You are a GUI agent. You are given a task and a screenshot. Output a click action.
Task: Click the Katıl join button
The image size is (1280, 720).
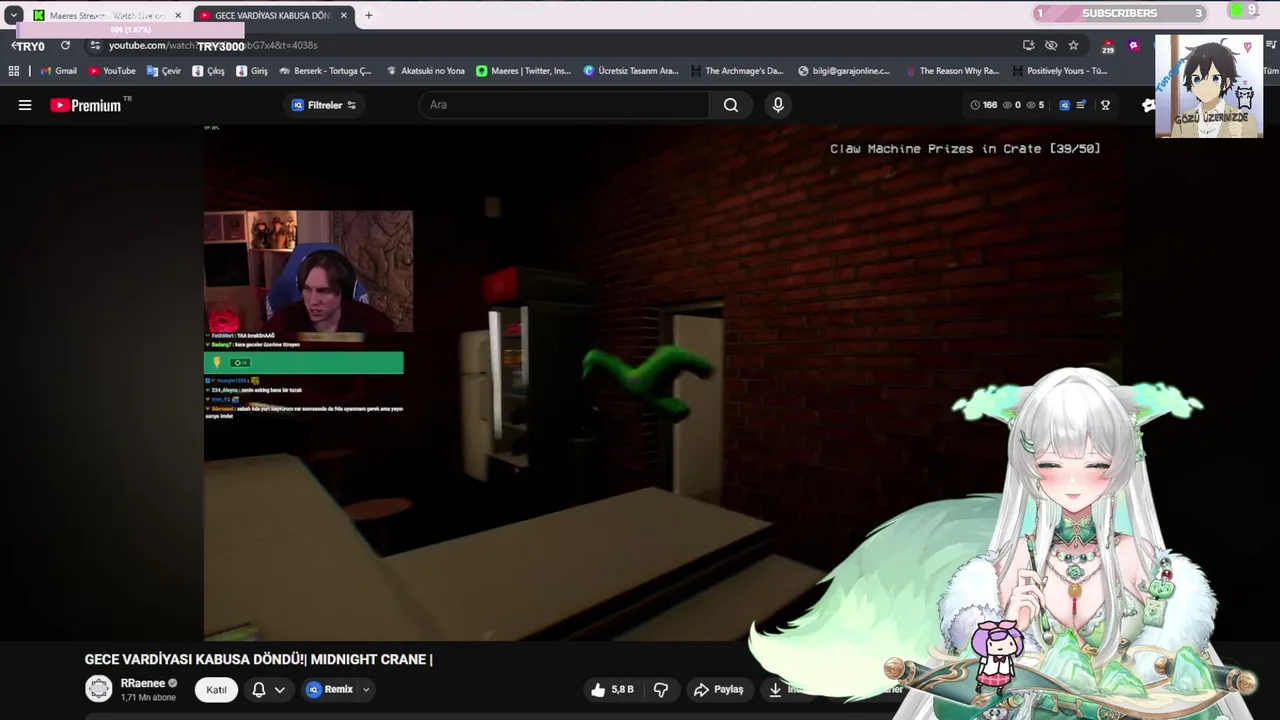tap(216, 689)
